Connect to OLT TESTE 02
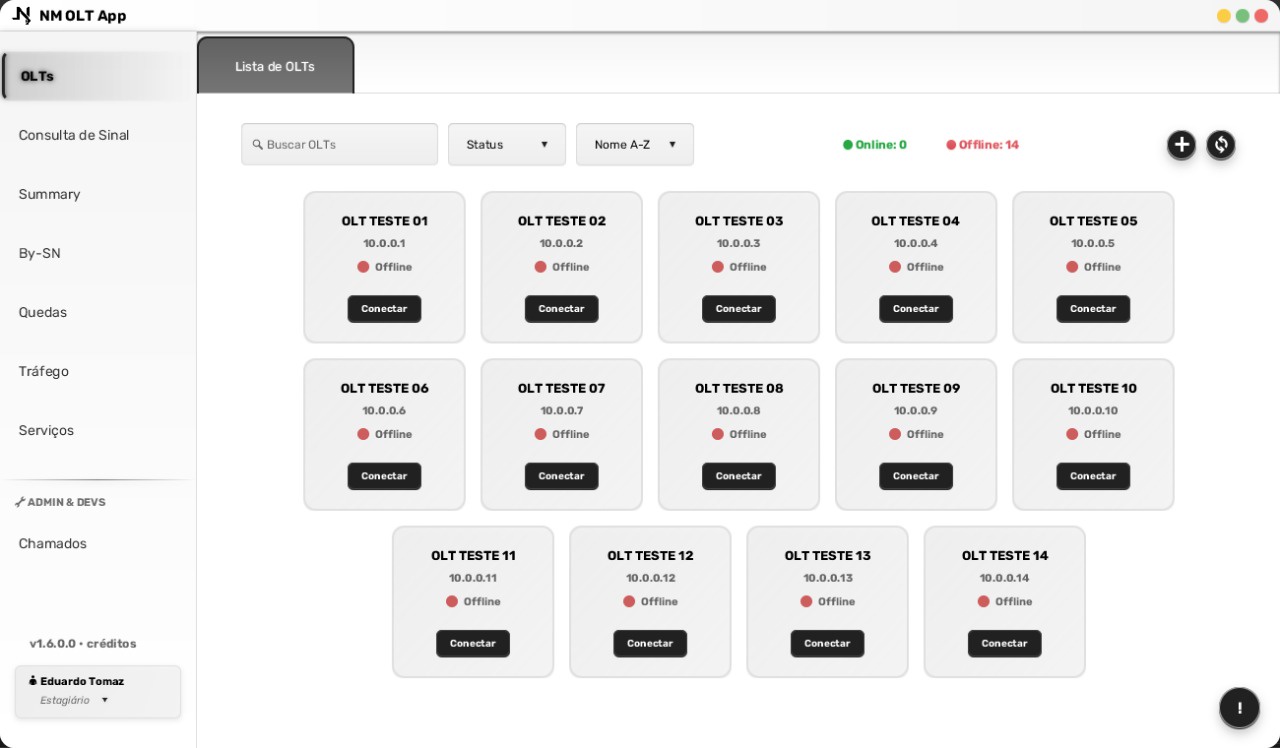The image size is (1280, 748). tap(561, 309)
